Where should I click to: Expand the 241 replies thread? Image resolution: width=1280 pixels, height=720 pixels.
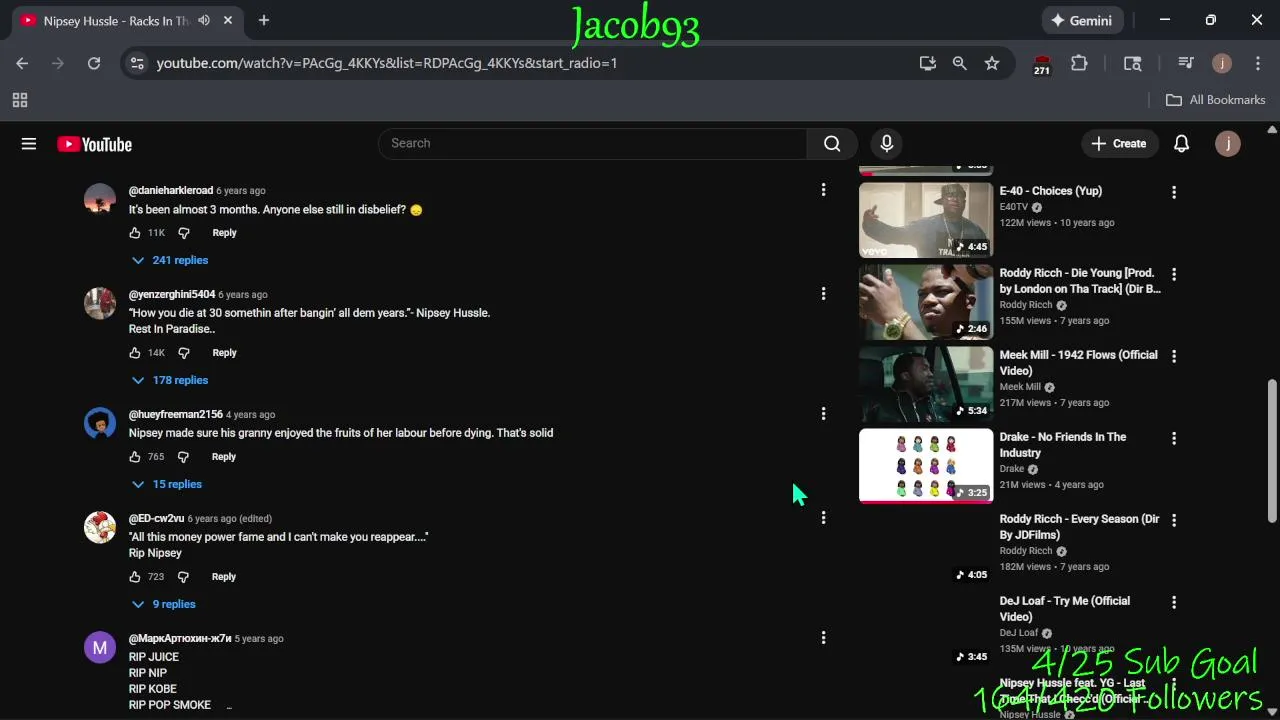[170, 260]
